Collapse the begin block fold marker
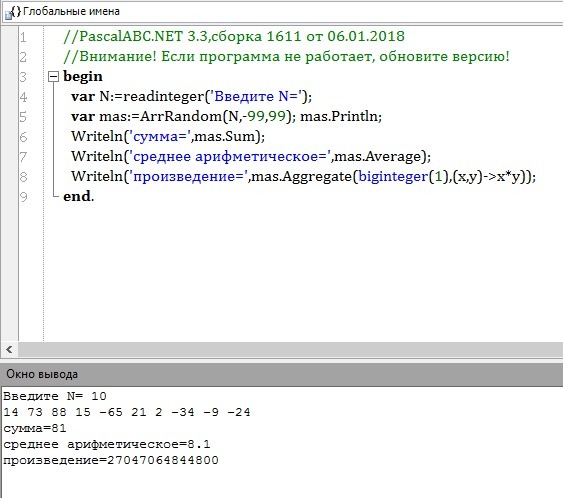 (53, 76)
